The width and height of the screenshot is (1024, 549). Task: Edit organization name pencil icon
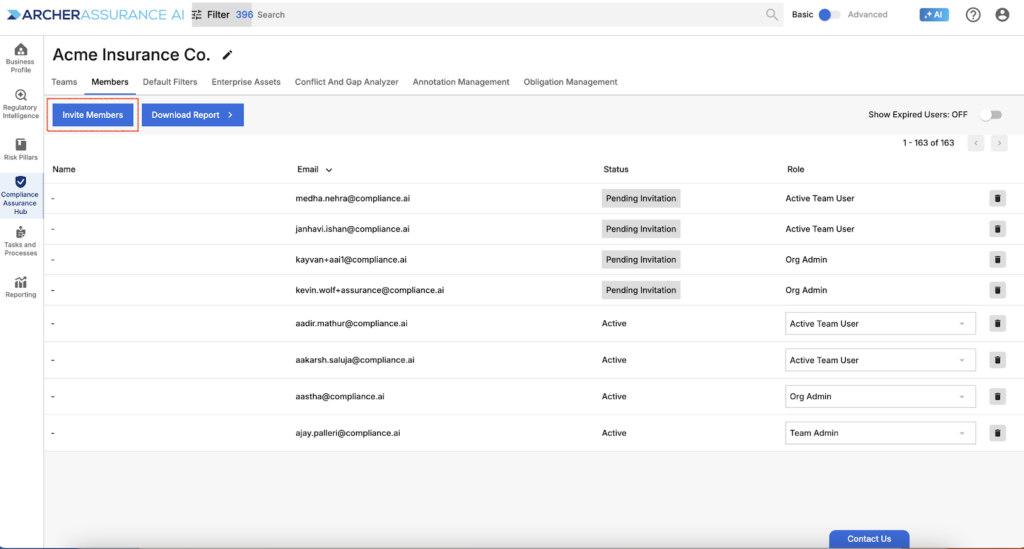click(x=227, y=55)
